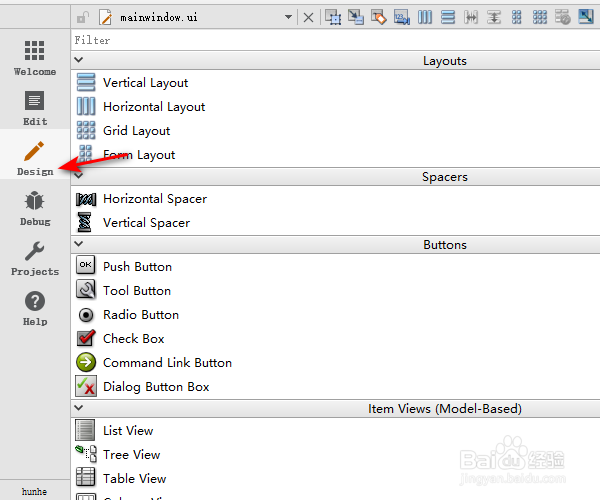Select Horizontal Spacer icon
The height and width of the screenshot is (500, 600).
coord(86,199)
